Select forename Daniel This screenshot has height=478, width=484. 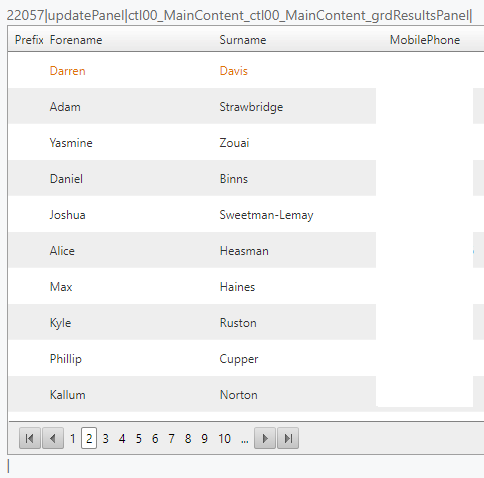point(66,179)
